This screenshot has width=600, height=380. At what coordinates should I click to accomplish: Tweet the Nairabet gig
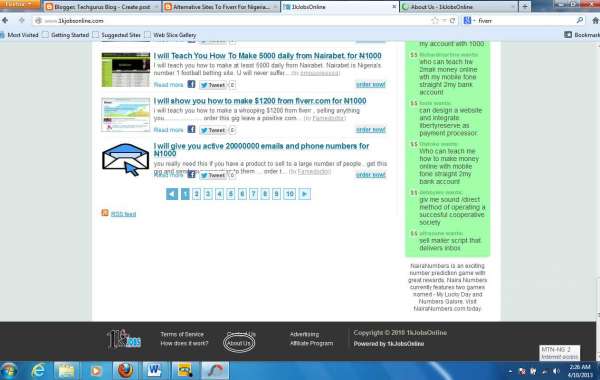pyautogui.click(x=213, y=85)
